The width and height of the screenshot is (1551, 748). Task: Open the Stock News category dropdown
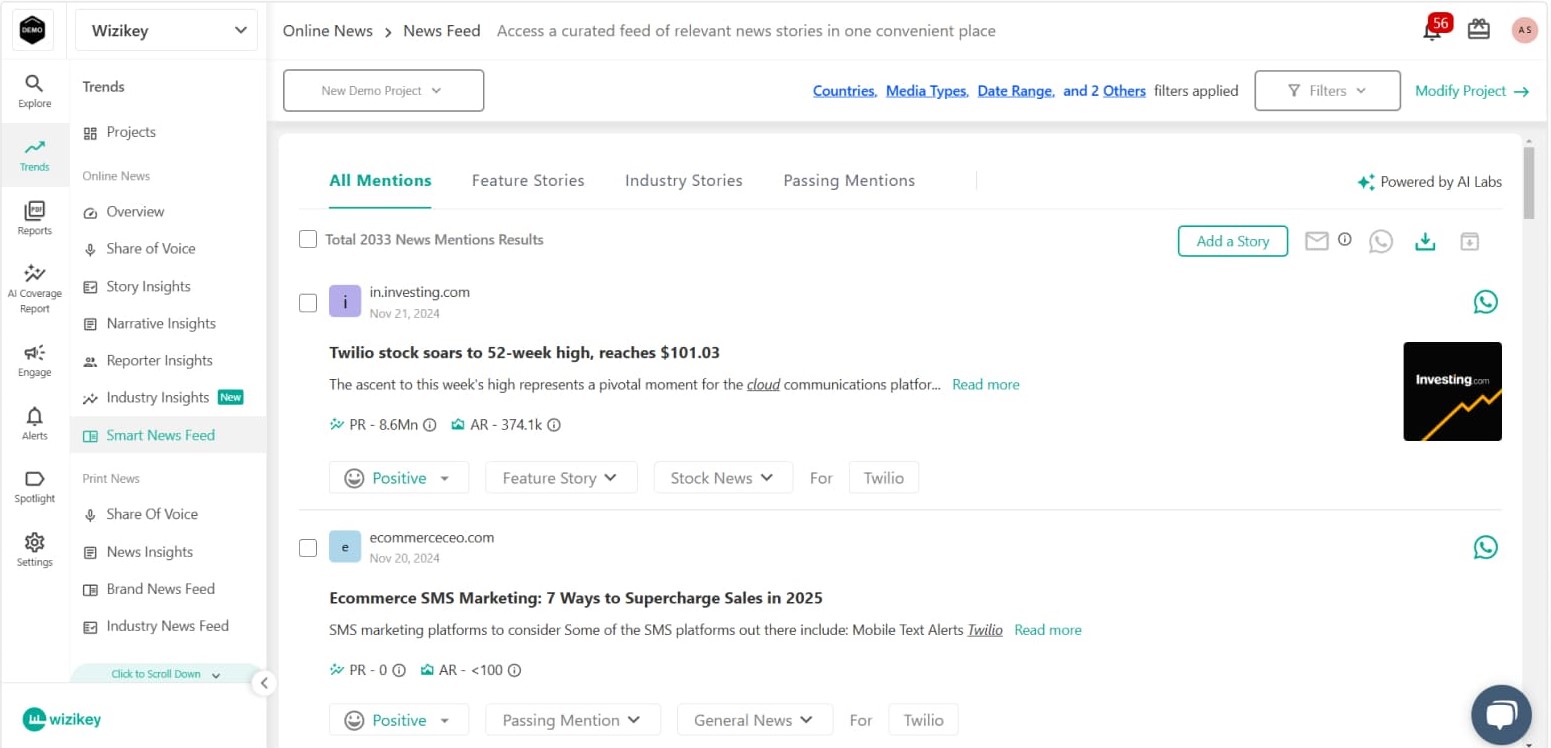(723, 478)
